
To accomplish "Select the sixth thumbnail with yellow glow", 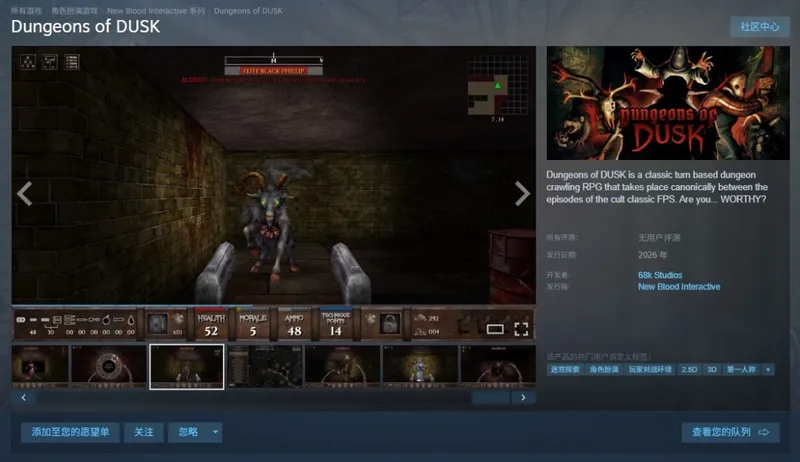I will pos(420,366).
